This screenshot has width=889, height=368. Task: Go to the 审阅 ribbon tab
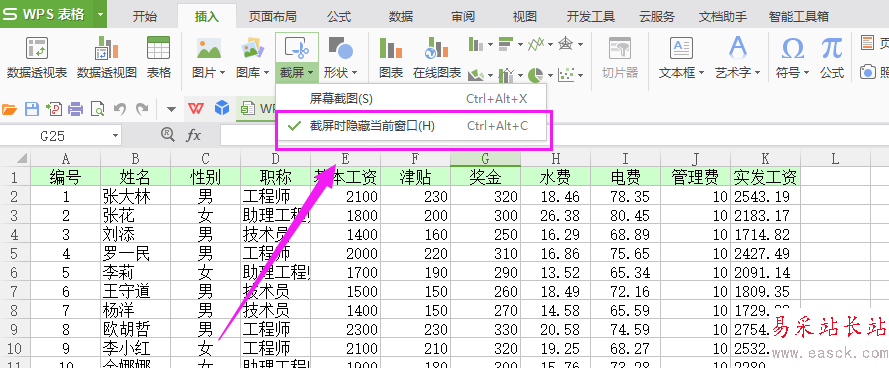[463, 16]
